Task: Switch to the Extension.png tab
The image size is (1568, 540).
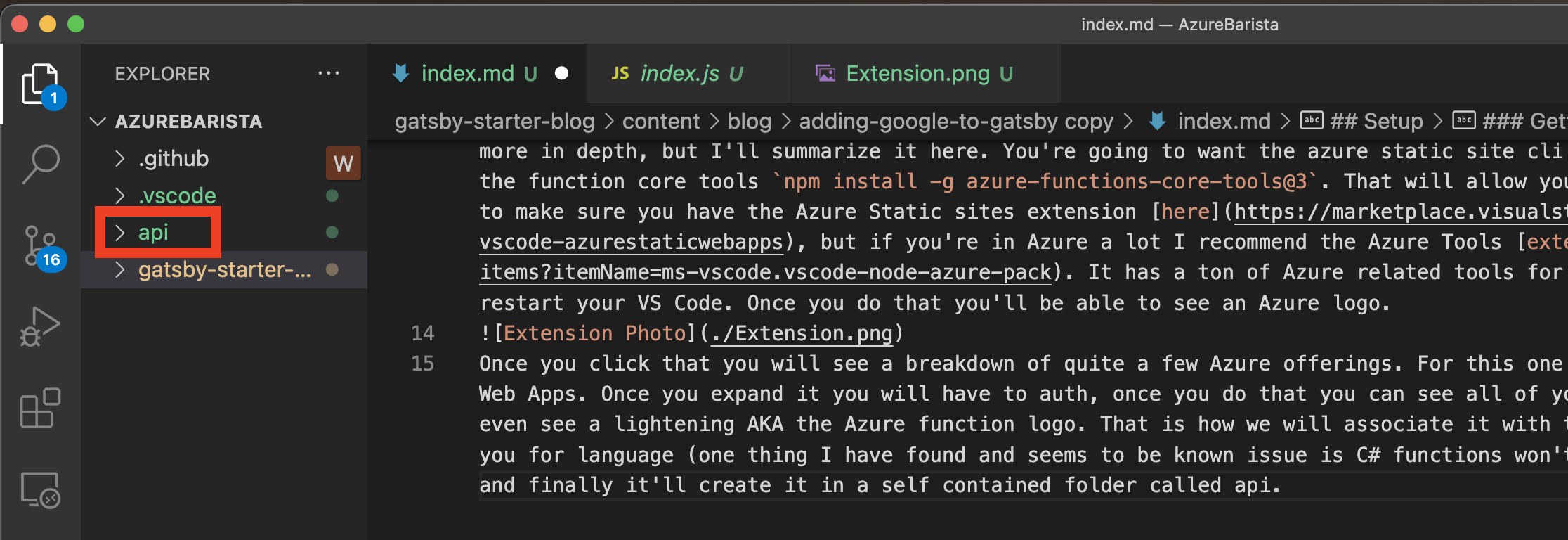Action: pyautogui.click(x=917, y=74)
